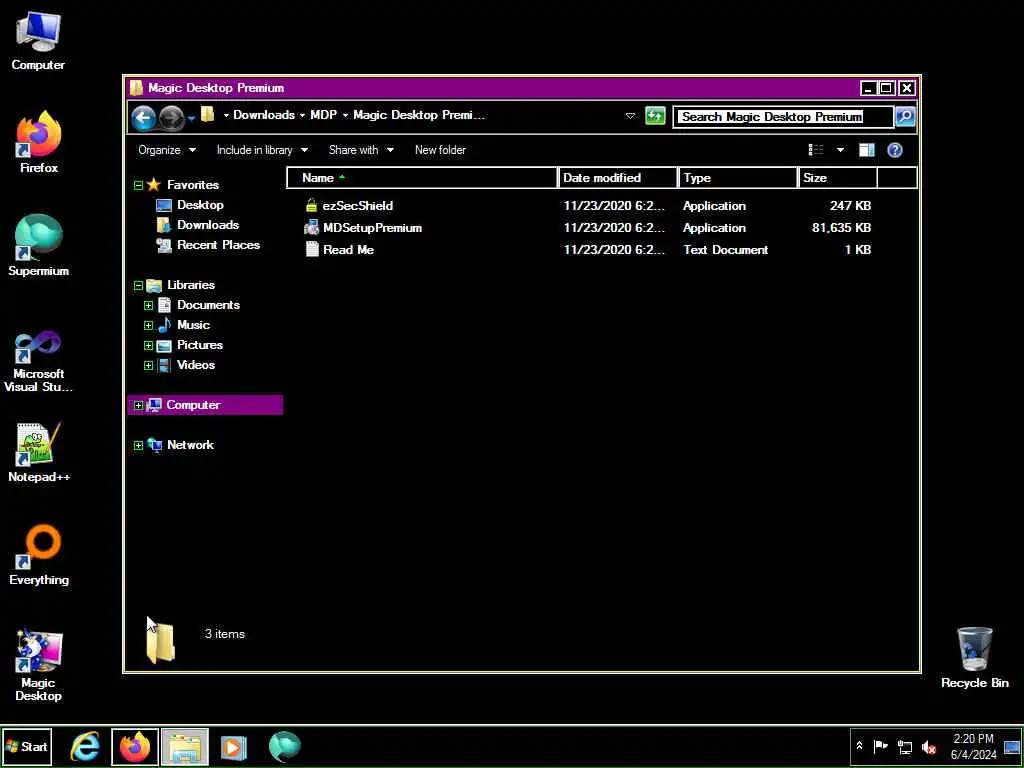Open the Share with menu
1024x768 pixels.
click(x=361, y=150)
